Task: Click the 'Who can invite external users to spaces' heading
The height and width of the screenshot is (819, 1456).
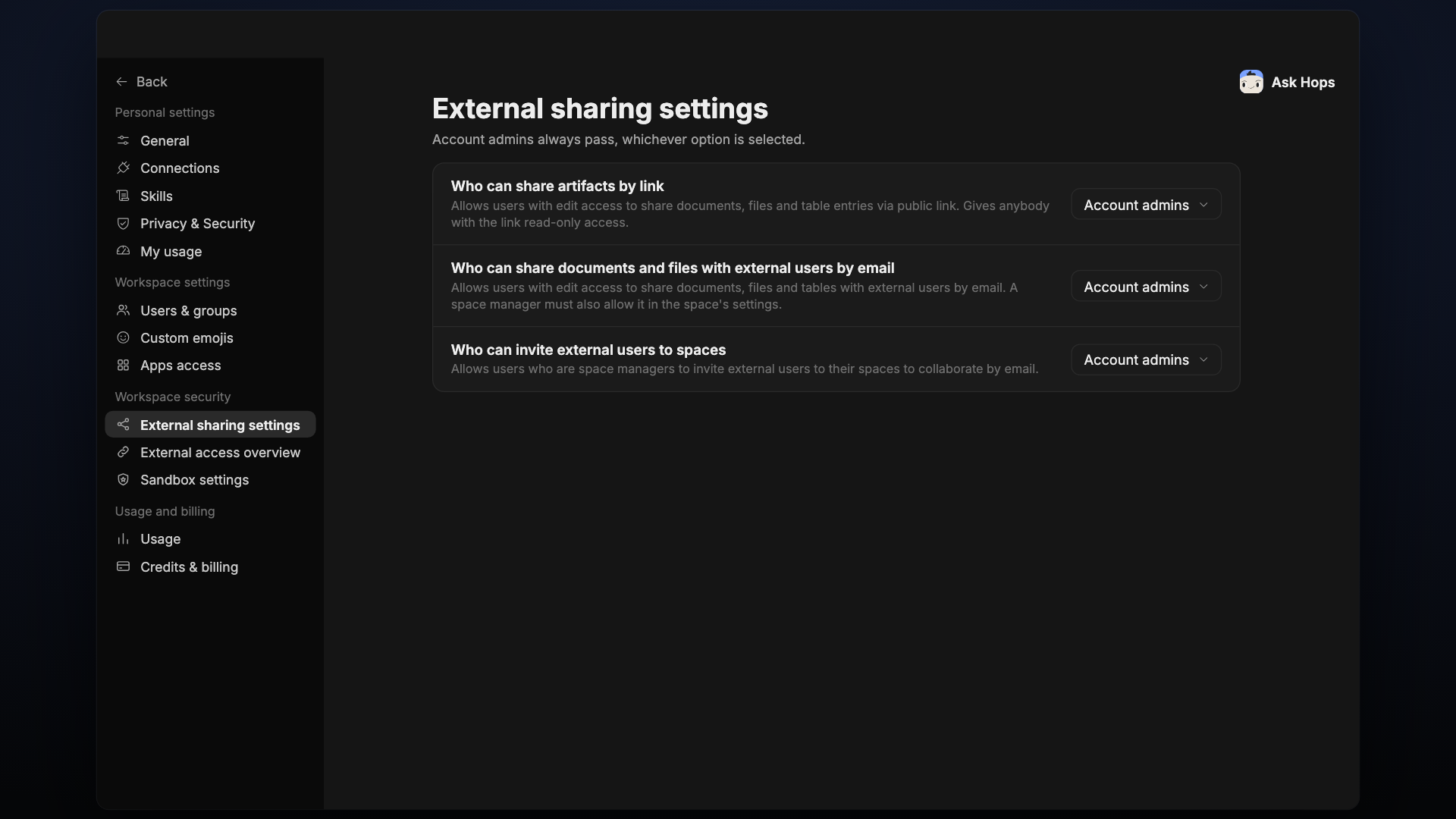Action: 588,350
